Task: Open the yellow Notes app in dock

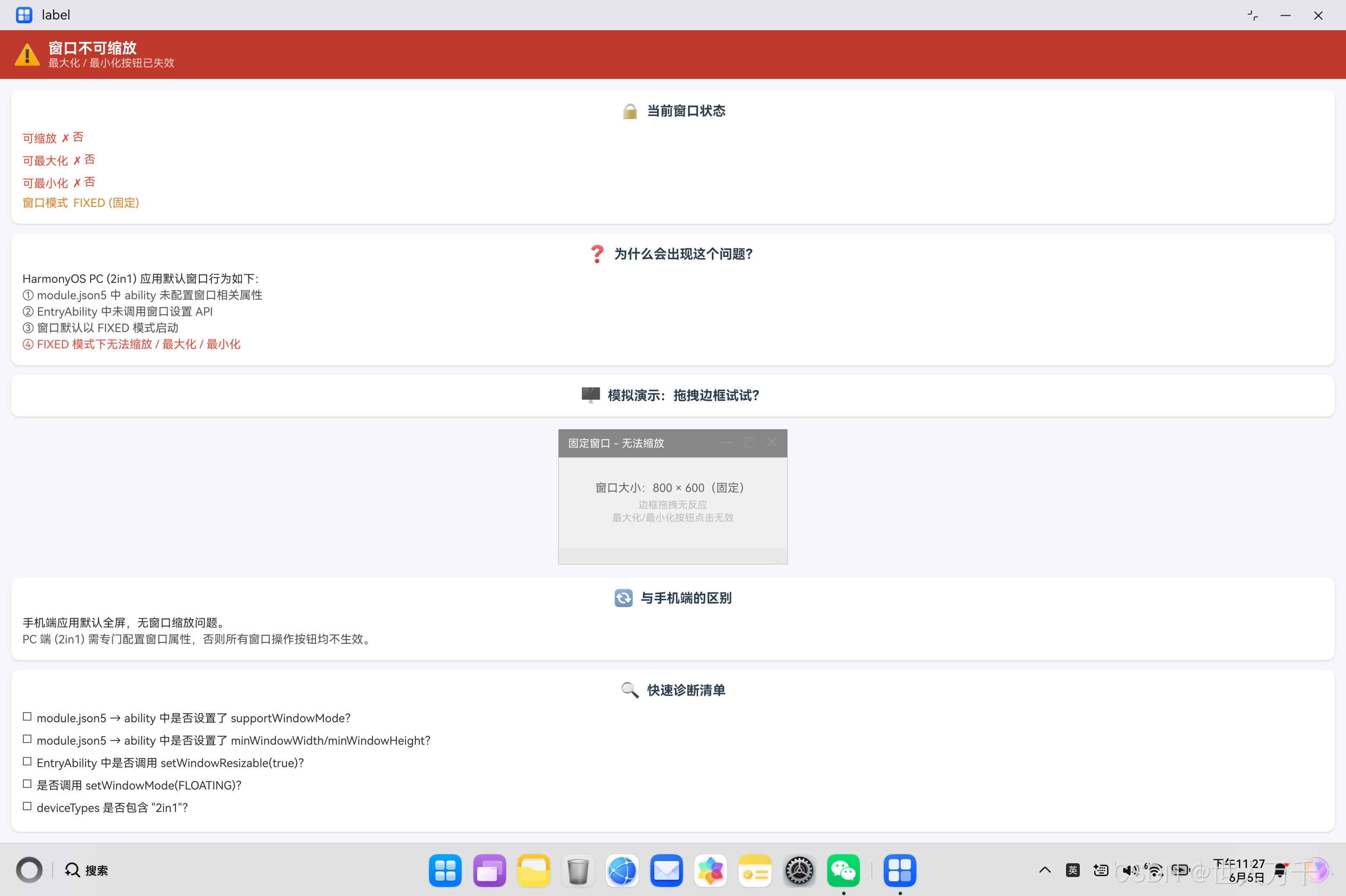Action: point(755,871)
